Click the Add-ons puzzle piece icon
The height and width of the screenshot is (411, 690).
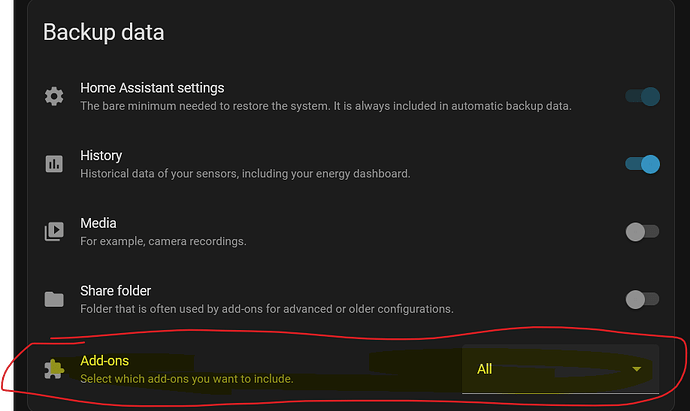point(54,369)
